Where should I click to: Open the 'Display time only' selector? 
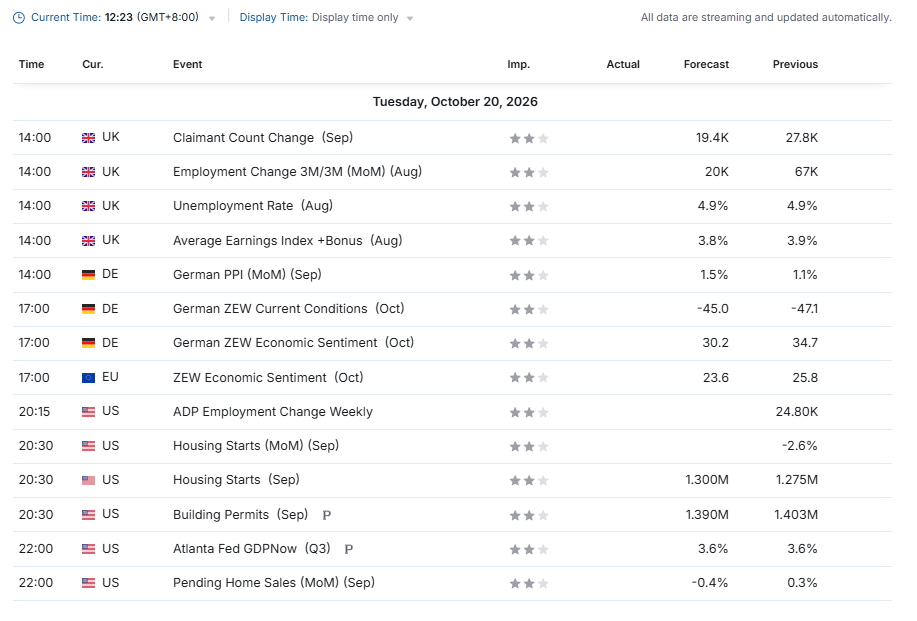pos(355,18)
